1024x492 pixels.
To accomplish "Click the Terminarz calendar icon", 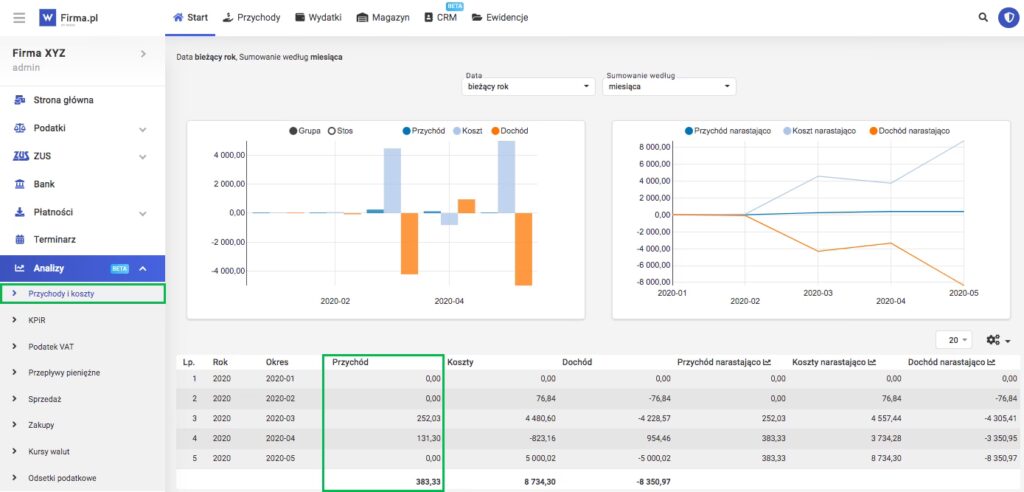I will 20,239.
